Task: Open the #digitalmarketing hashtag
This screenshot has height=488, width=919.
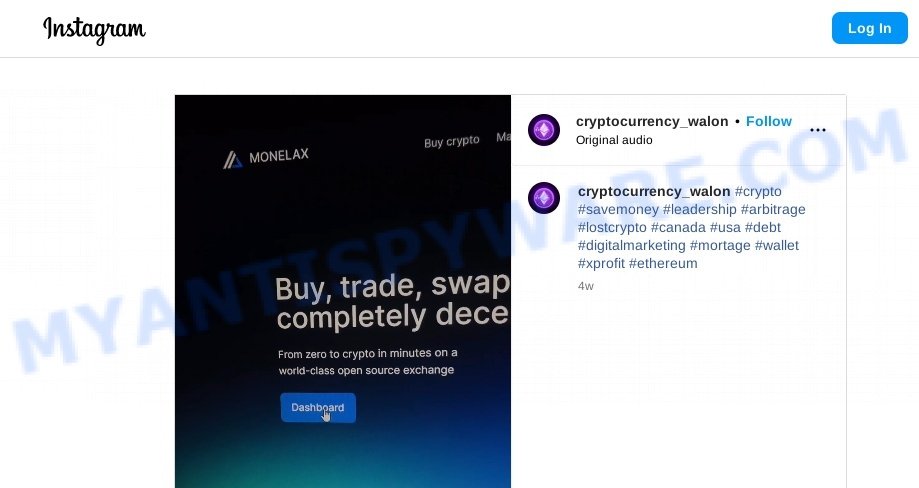Action: (x=632, y=245)
